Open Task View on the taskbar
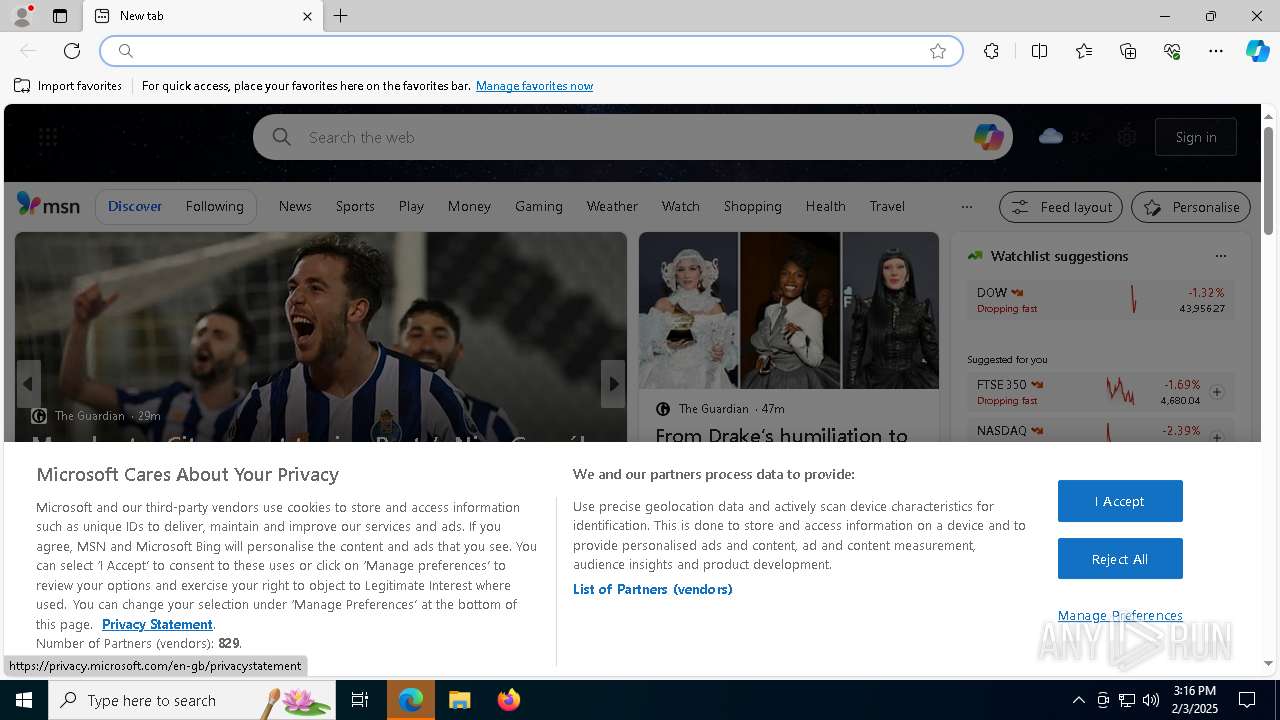The height and width of the screenshot is (720, 1280). tap(360, 700)
